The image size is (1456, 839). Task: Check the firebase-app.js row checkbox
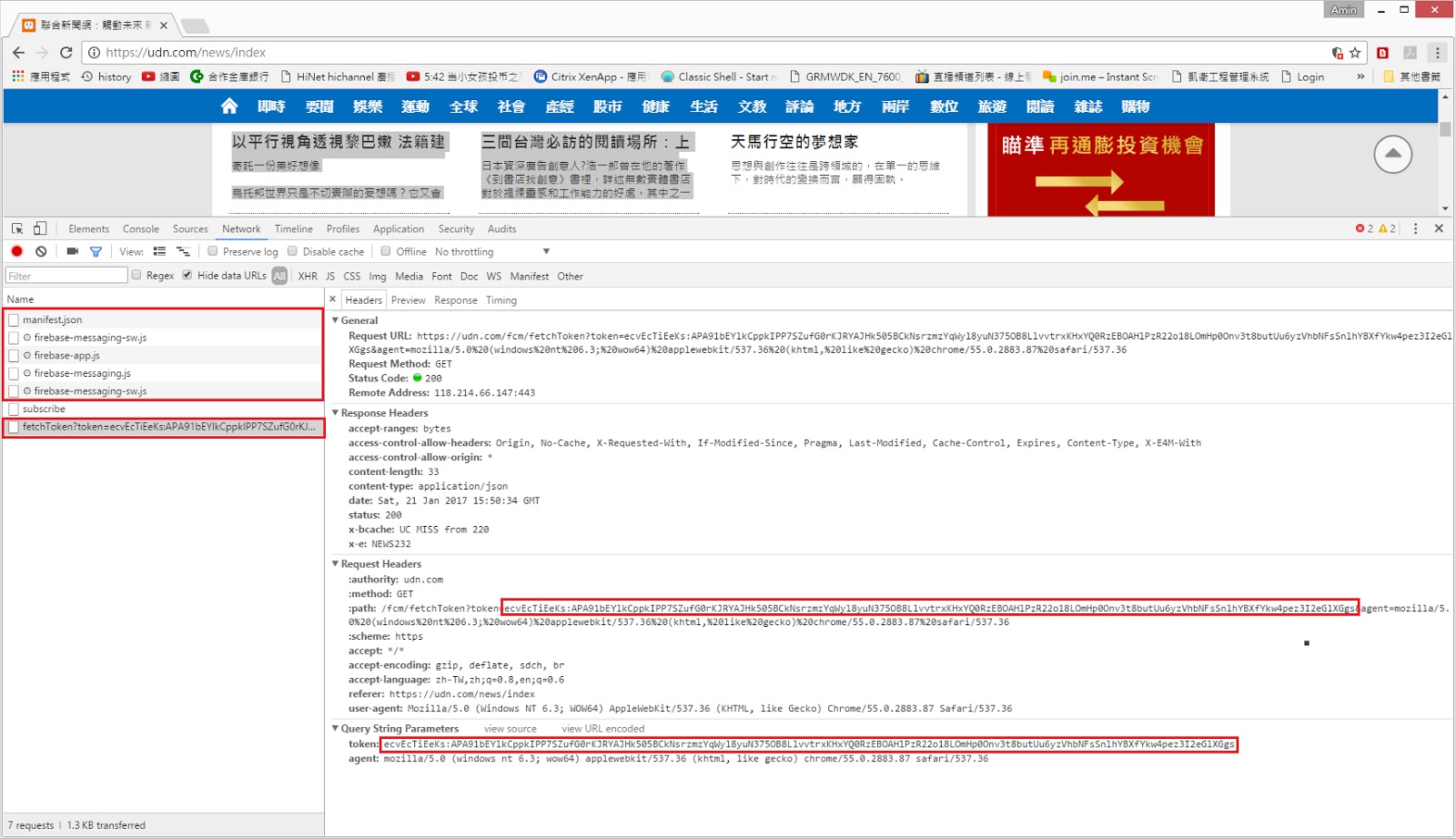coord(14,356)
